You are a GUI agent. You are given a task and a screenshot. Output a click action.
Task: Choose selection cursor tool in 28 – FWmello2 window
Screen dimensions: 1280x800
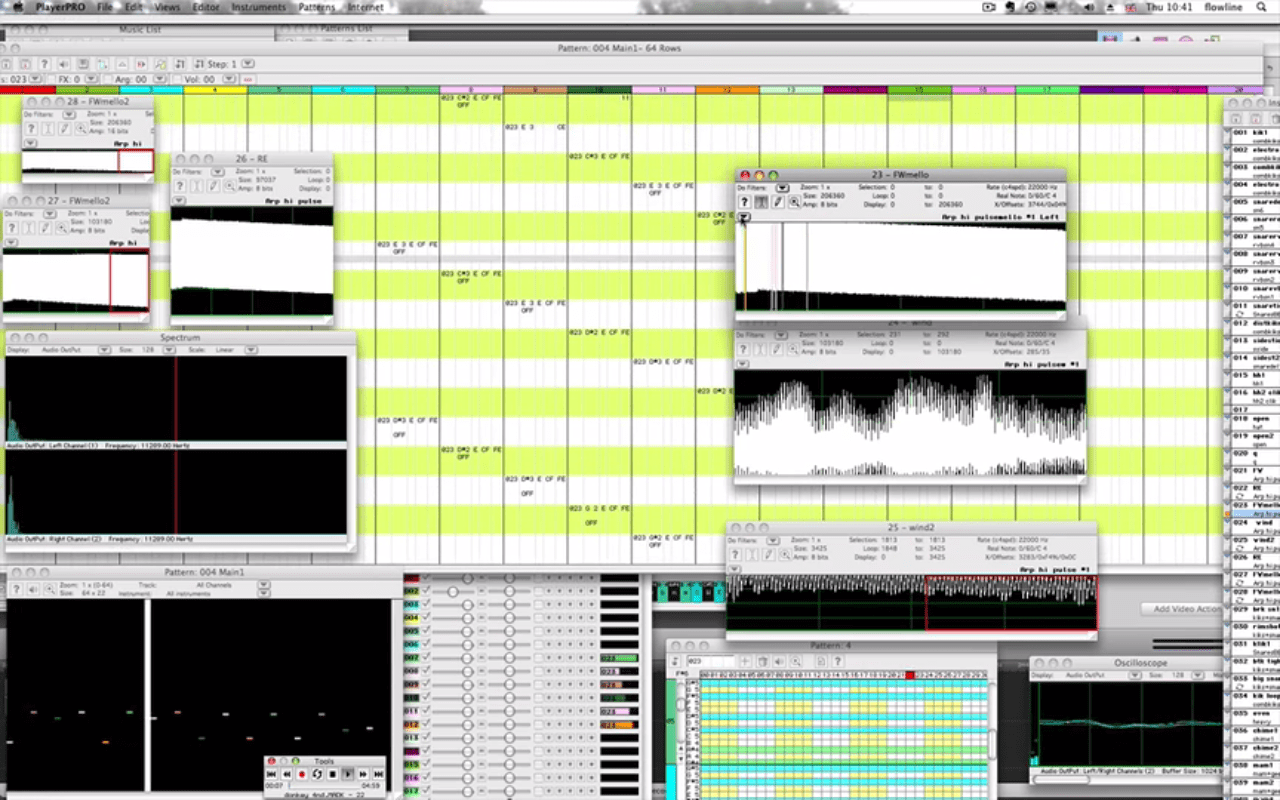coord(47,129)
